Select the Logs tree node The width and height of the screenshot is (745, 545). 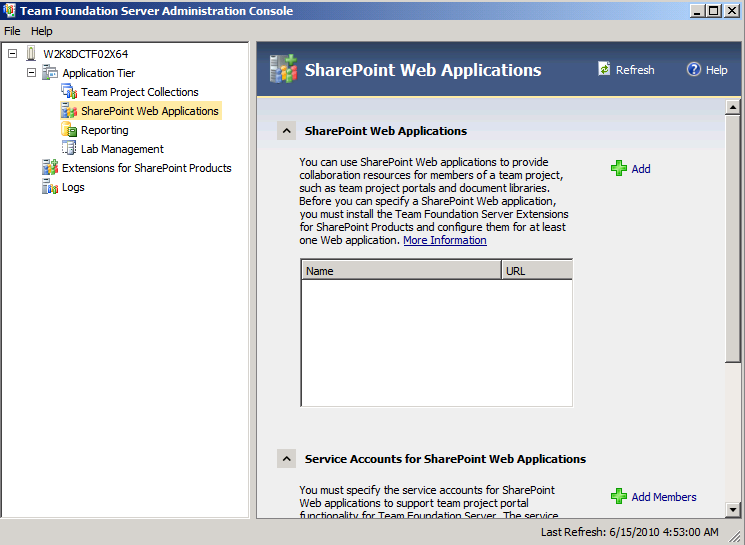coord(73,187)
